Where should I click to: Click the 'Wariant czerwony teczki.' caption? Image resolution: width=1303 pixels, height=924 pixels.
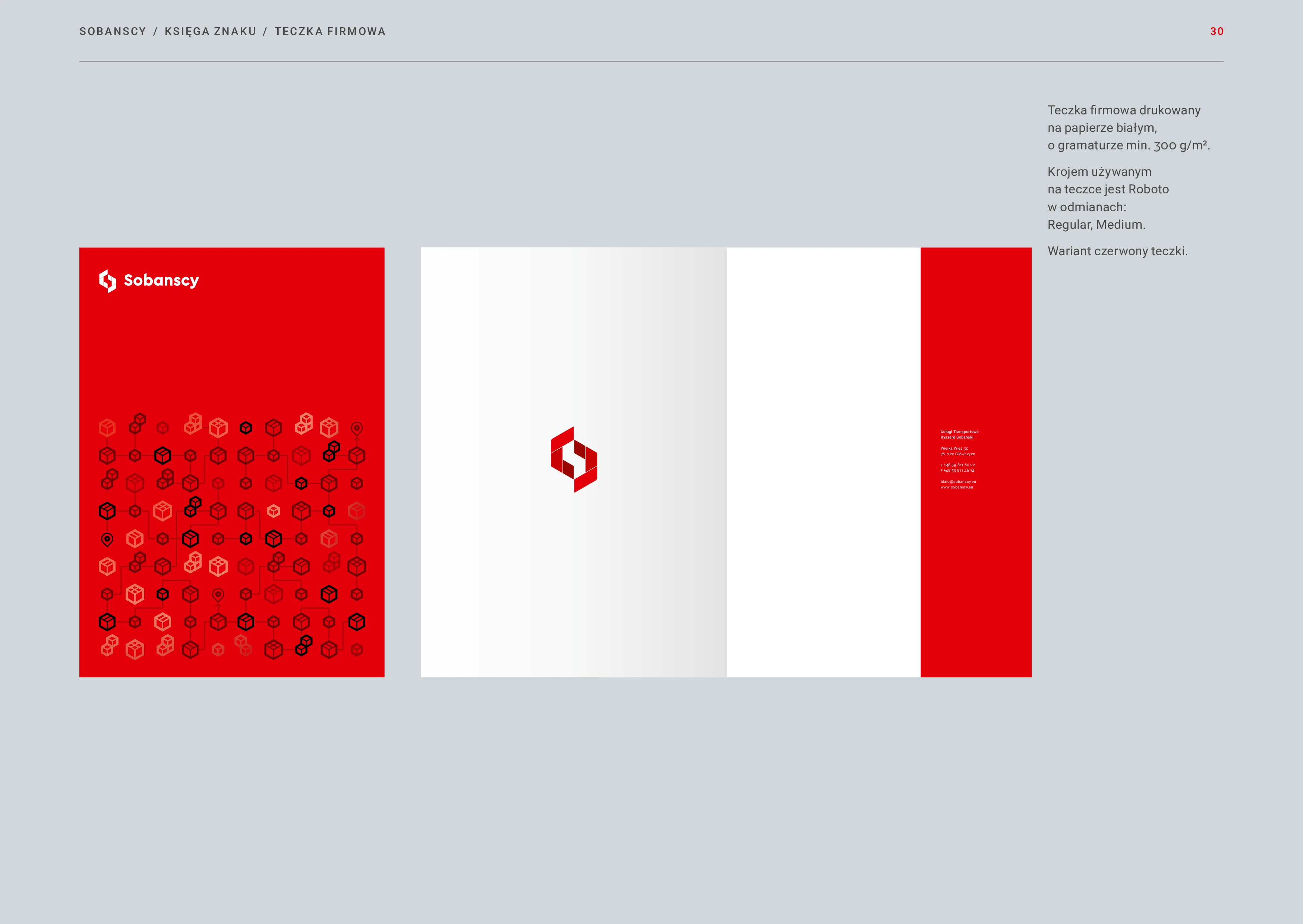(1117, 251)
